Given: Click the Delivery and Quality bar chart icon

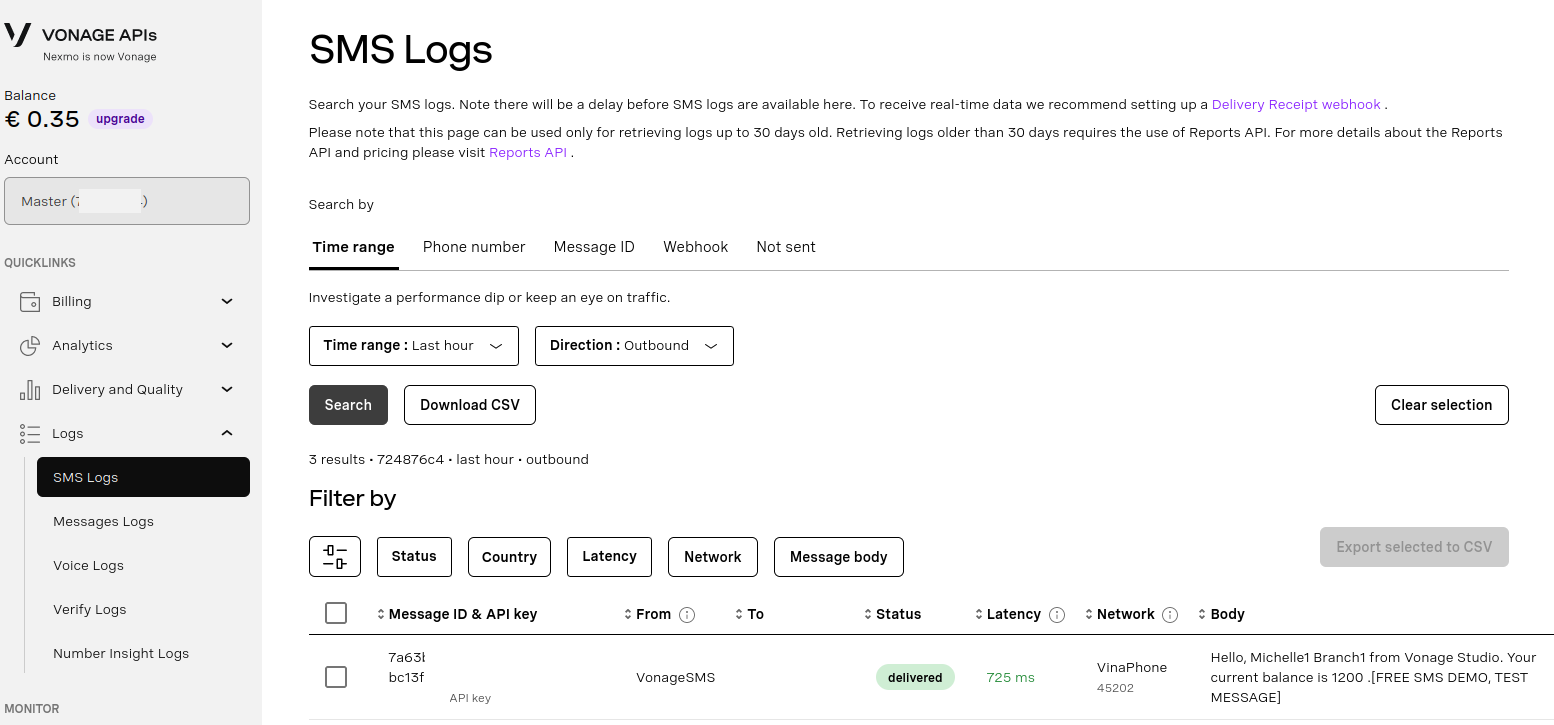Looking at the screenshot, I should 30,389.
